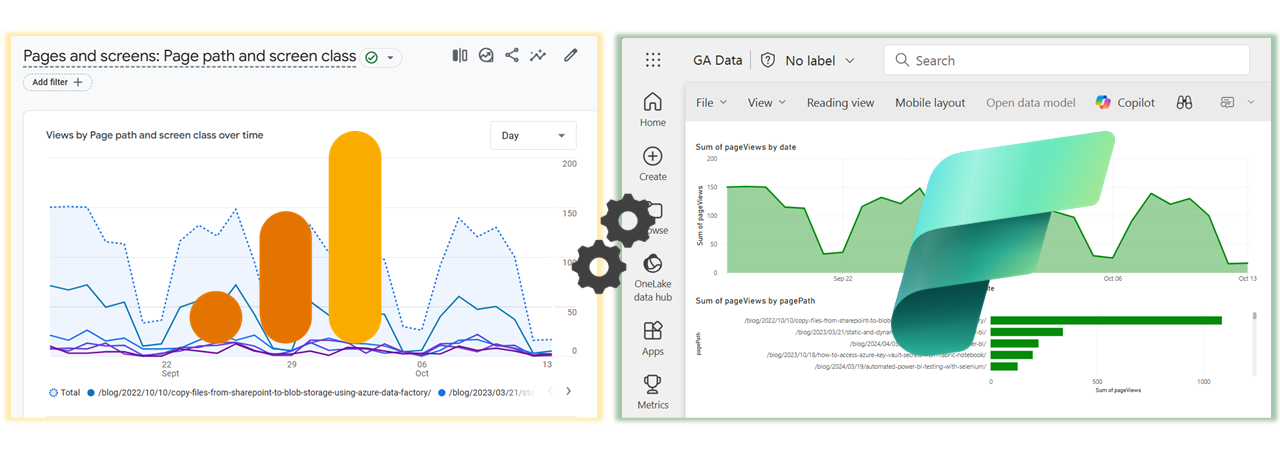
Task: Click Open data model
Action: pyautogui.click(x=1031, y=102)
